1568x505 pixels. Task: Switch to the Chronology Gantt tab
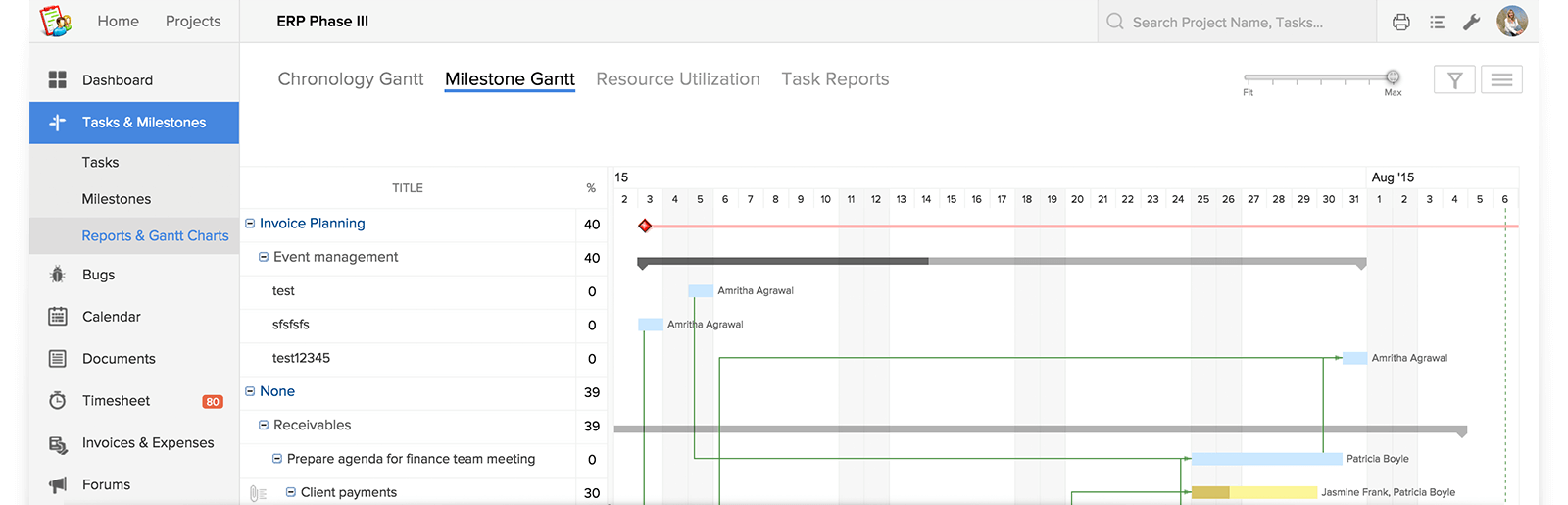tap(351, 78)
